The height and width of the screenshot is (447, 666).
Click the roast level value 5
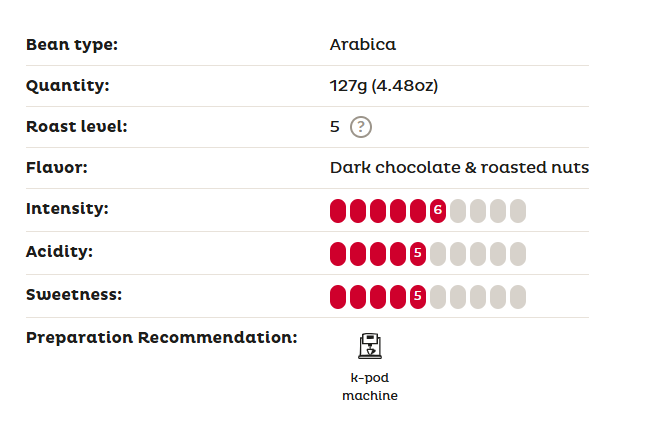point(335,127)
